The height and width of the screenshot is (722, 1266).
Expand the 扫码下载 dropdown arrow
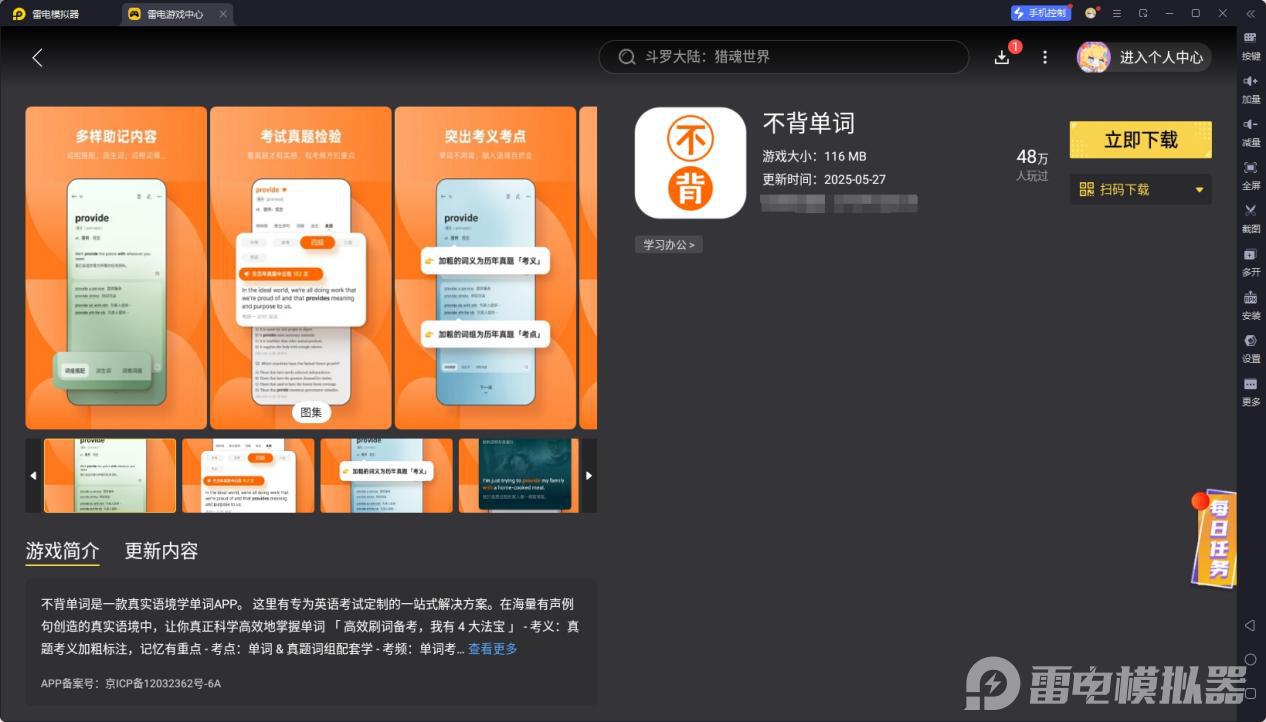[x=1199, y=190]
